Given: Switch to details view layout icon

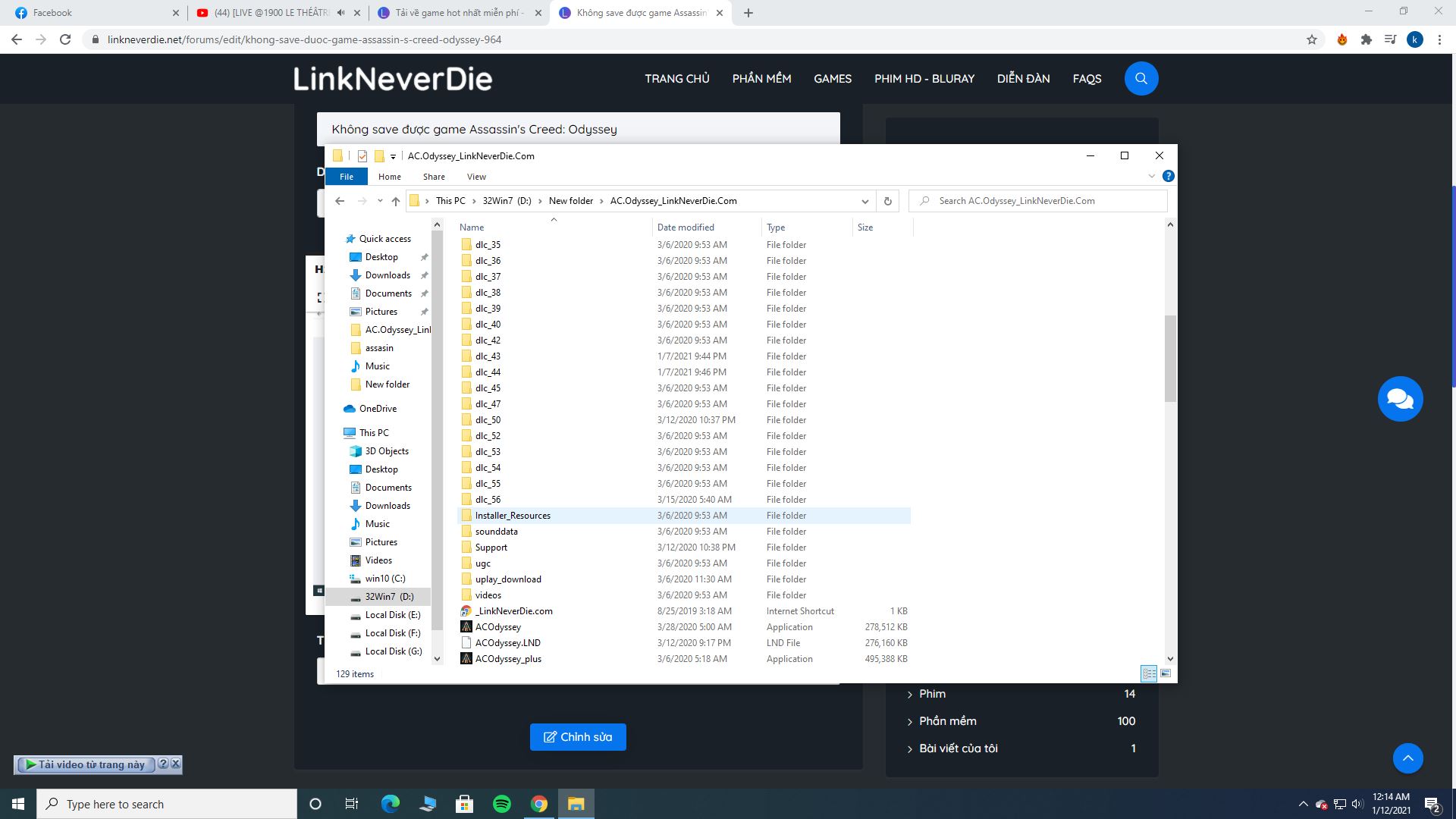Looking at the screenshot, I should [x=1149, y=673].
